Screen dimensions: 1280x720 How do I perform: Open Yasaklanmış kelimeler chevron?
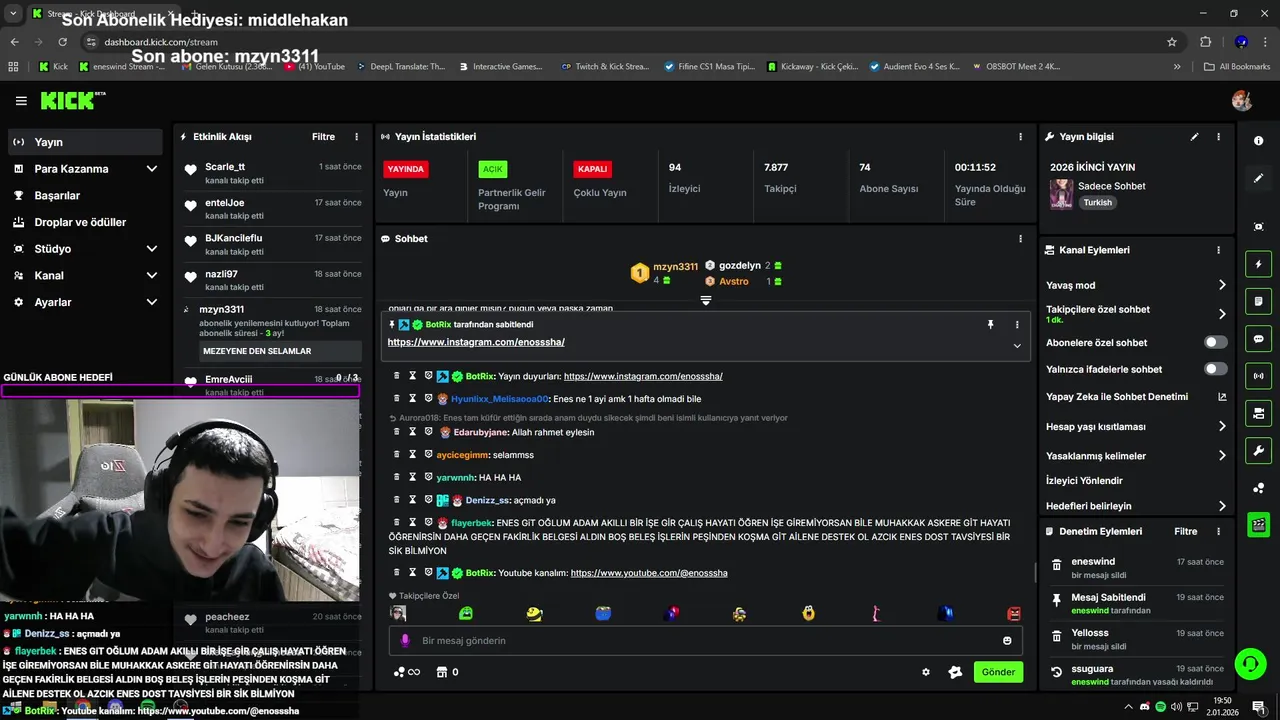click(x=1222, y=456)
